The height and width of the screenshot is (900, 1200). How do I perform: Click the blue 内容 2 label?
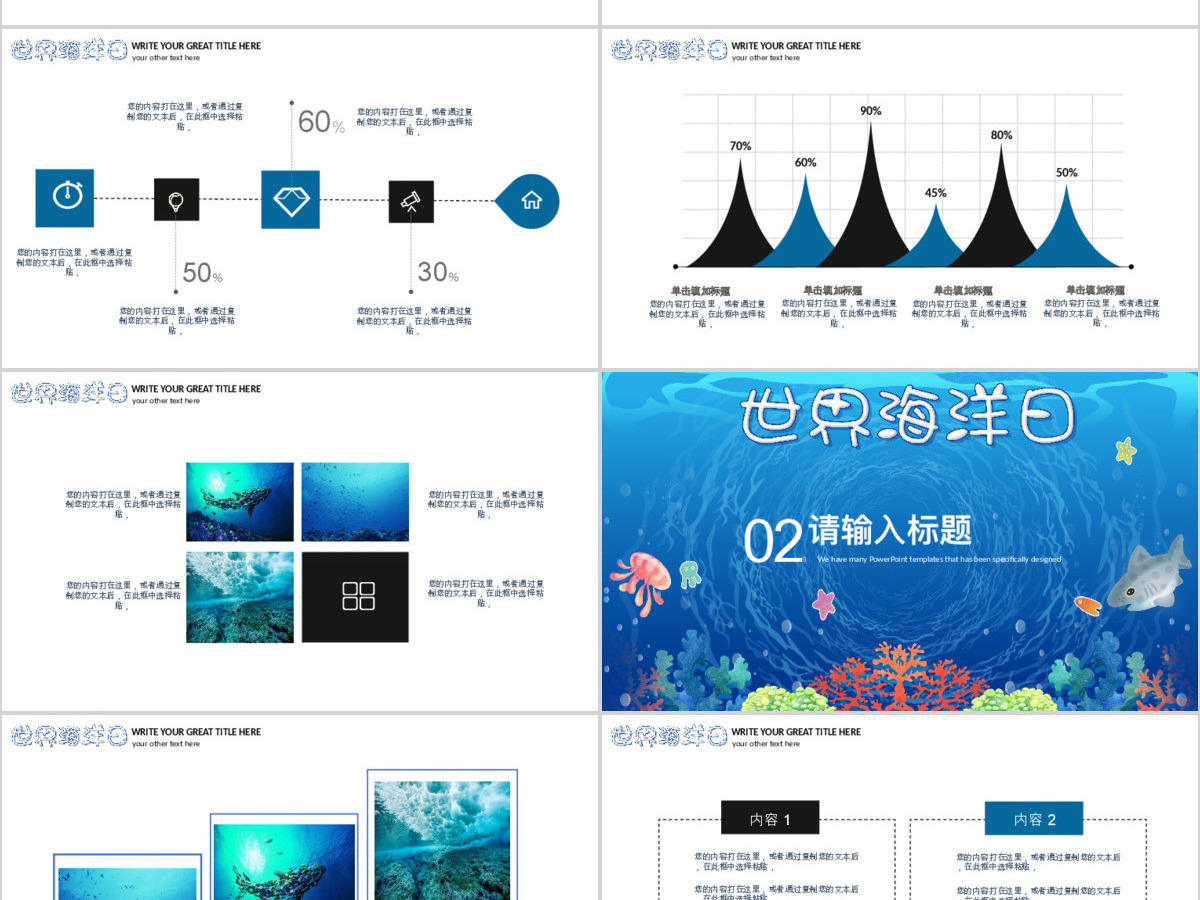(x=1034, y=818)
